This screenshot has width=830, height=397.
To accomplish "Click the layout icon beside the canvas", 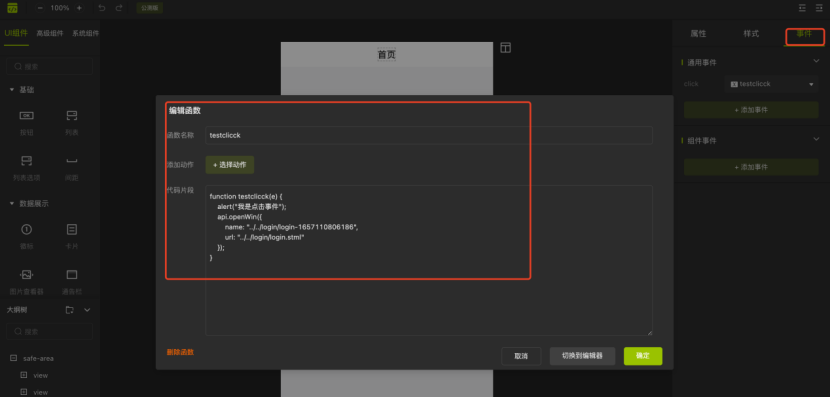I will [x=506, y=48].
